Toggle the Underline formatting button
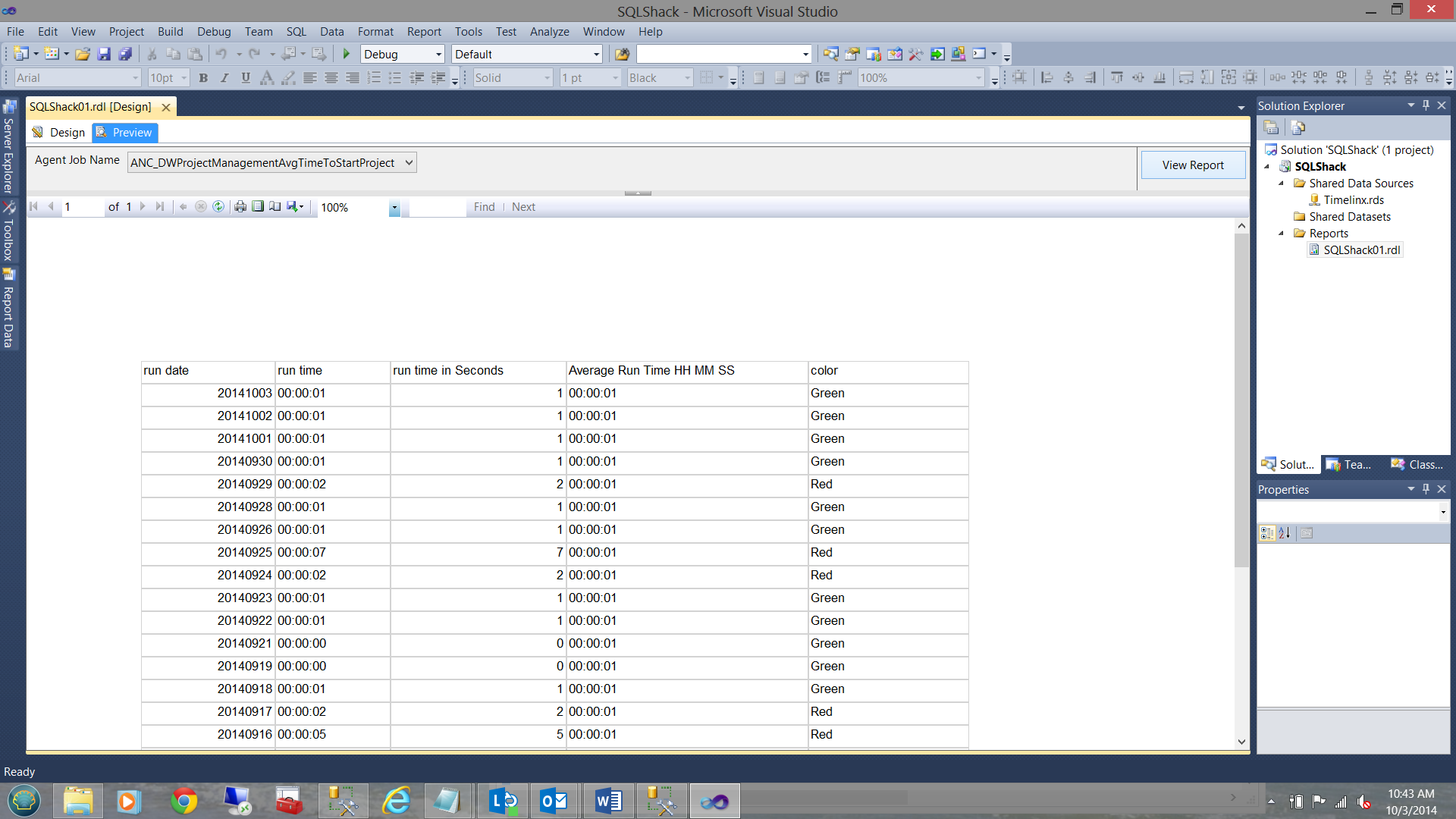The image size is (1456, 819). [x=246, y=77]
